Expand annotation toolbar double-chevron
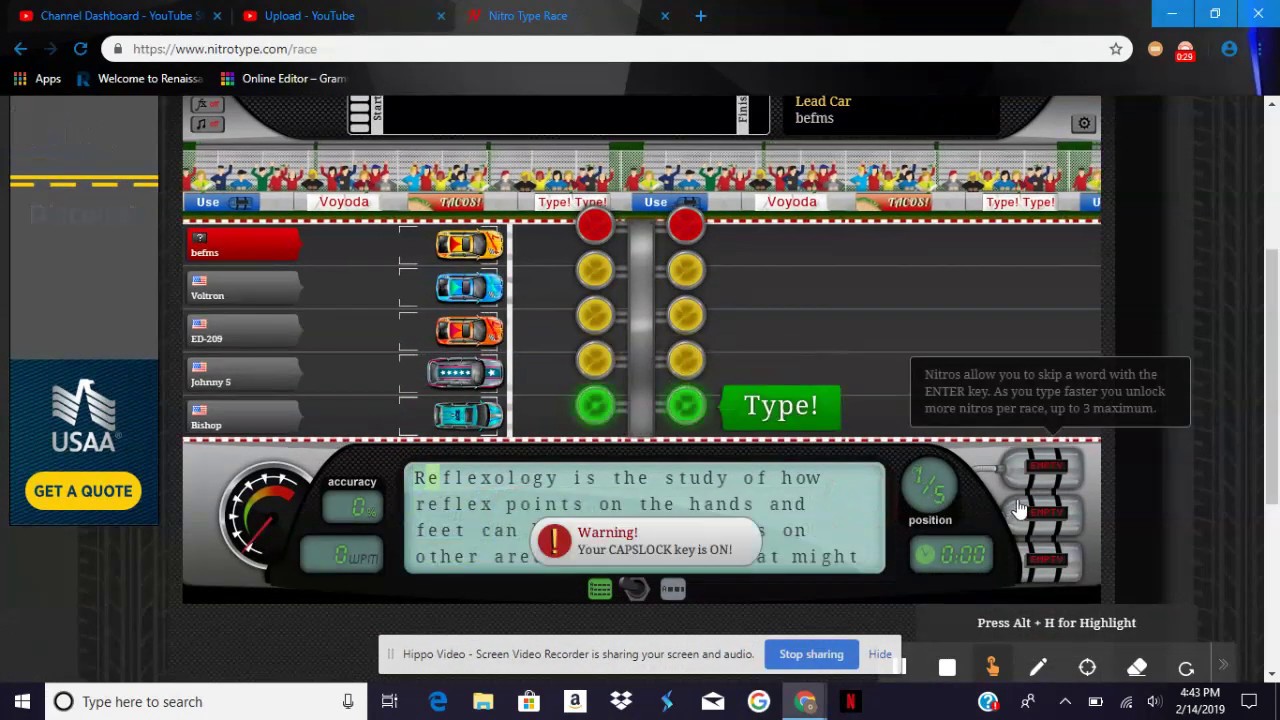The image size is (1280, 720). [1223, 666]
